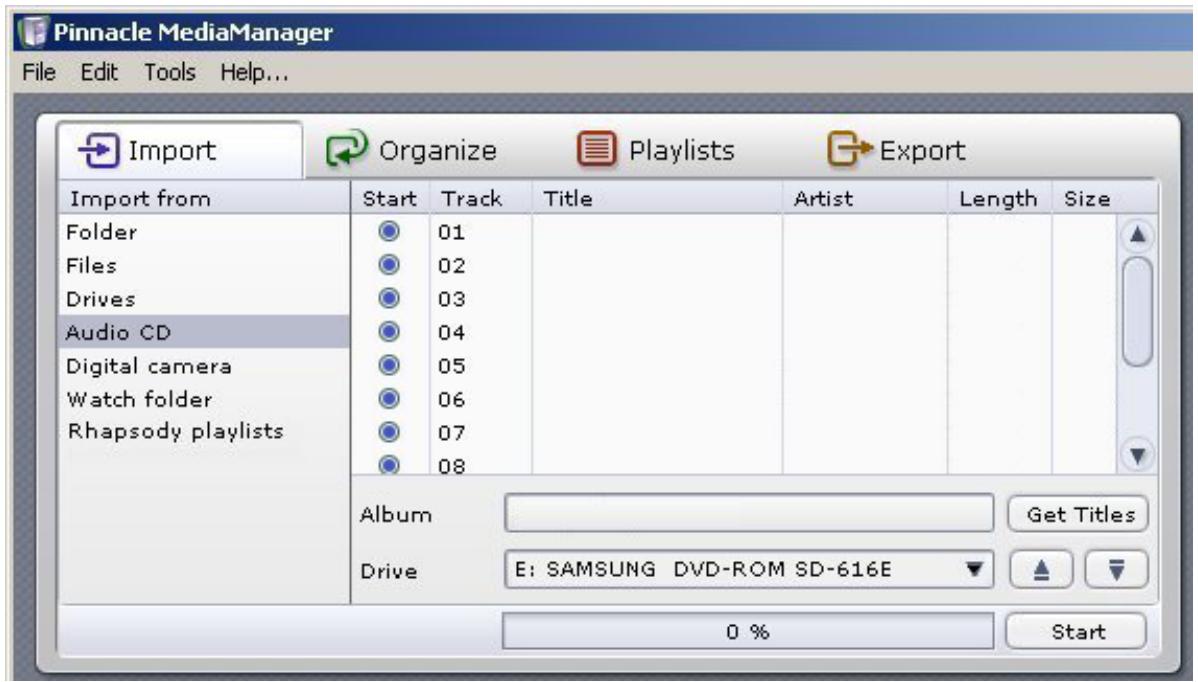Click the Size column header
Viewport: 1198px width, 682px height.
click(1105, 199)
